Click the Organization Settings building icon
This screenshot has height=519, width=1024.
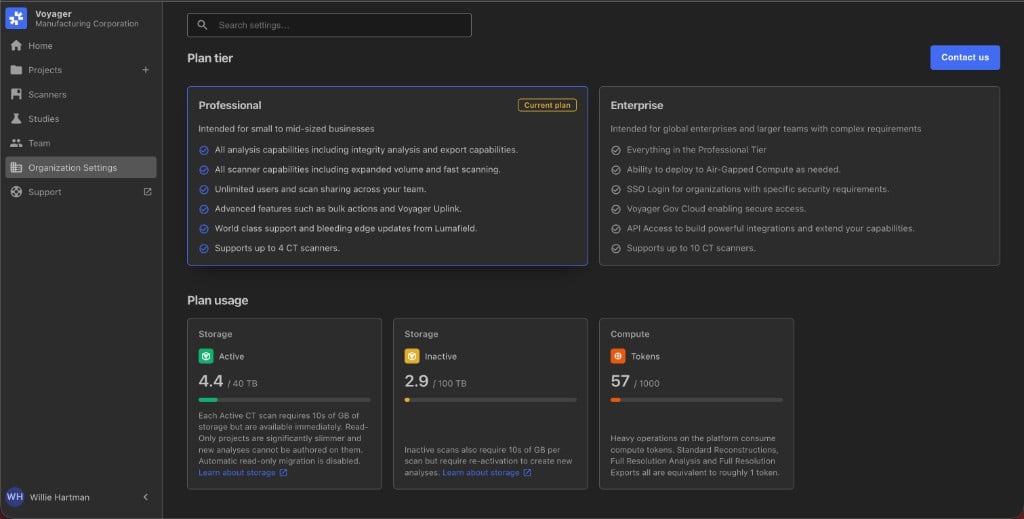pyautogui.click(x=16, y=167)
